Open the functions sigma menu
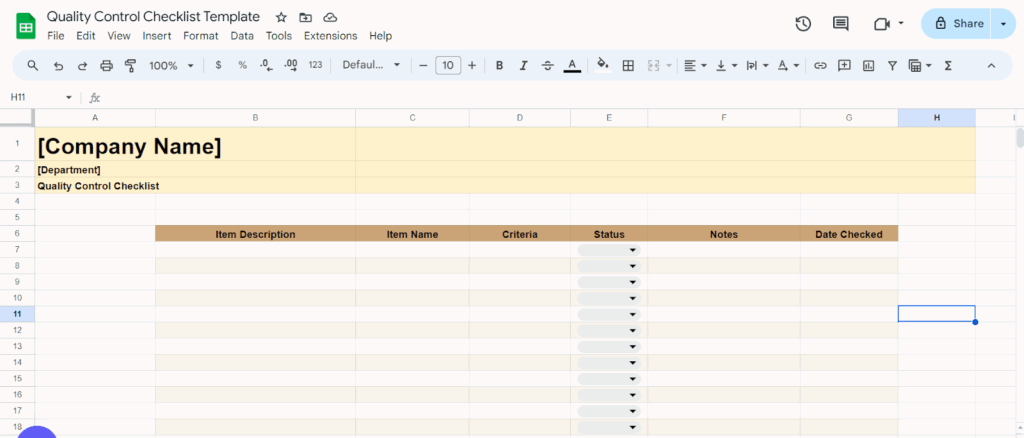Screen dimensions: 1024x438 coord(948,65)
